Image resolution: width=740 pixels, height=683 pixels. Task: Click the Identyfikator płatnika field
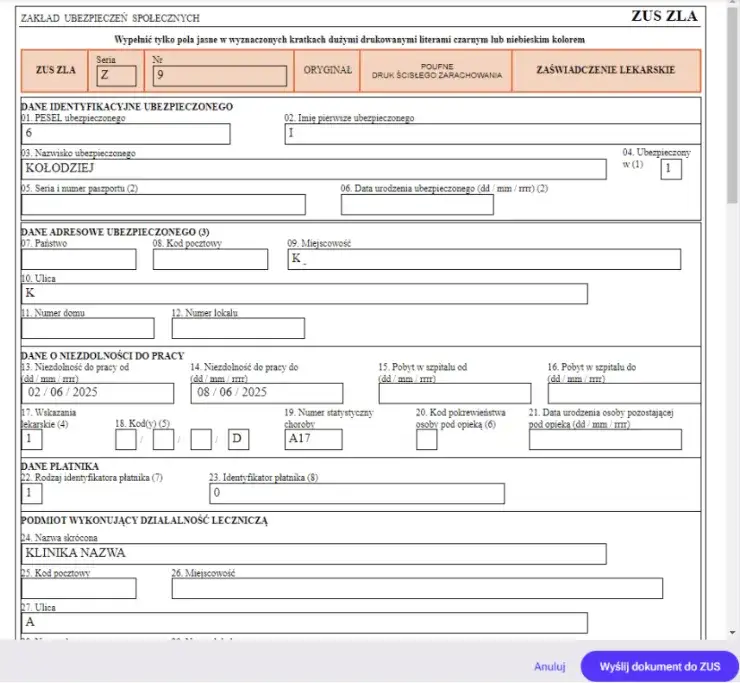click(x=357, y=494)
